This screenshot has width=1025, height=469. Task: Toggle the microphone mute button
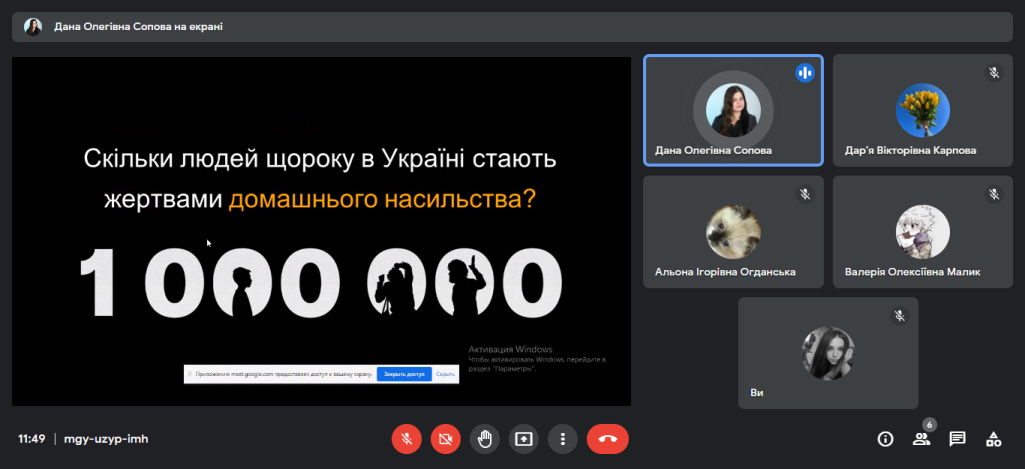406,439
